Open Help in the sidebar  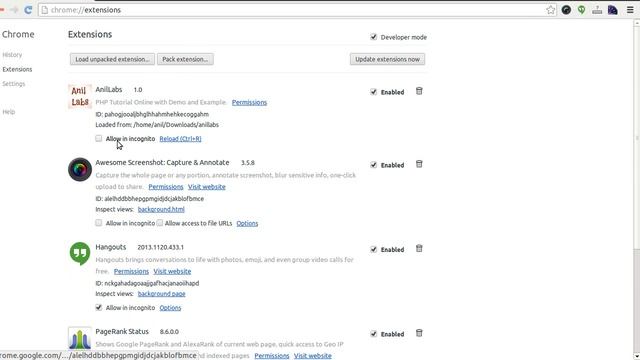pyautogui.click(x=9, y=112)
